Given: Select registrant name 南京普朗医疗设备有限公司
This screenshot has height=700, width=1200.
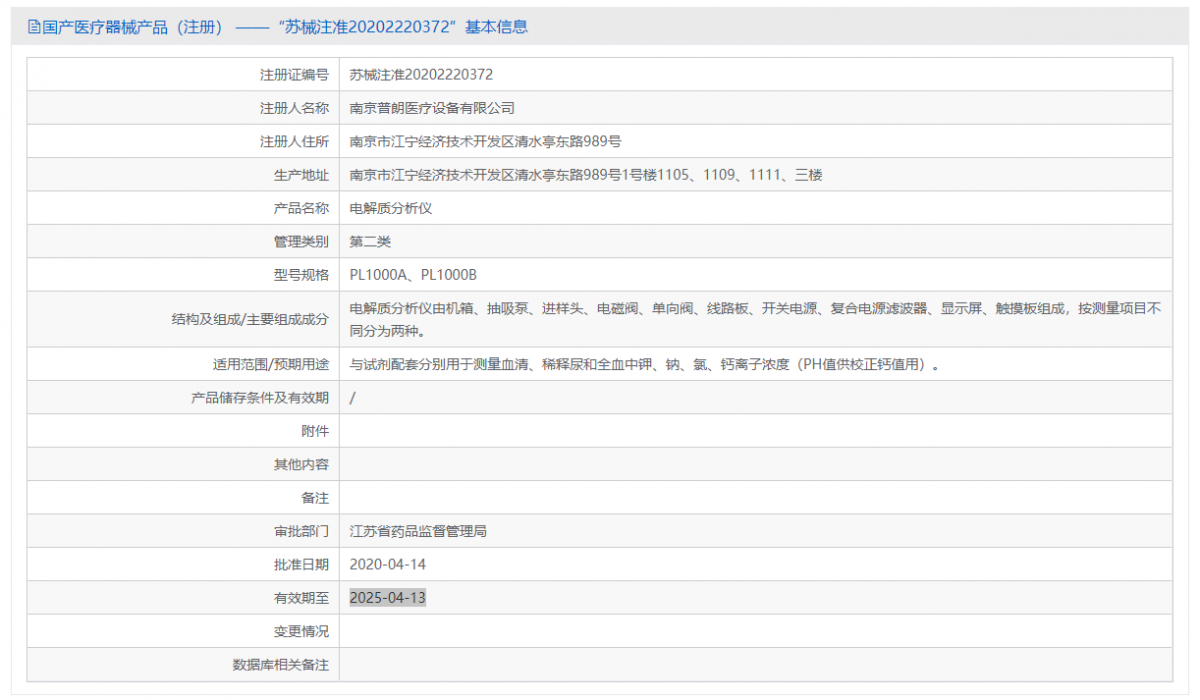Looking at the screenshot, I should pyautogui.click(x=432, y=108).
